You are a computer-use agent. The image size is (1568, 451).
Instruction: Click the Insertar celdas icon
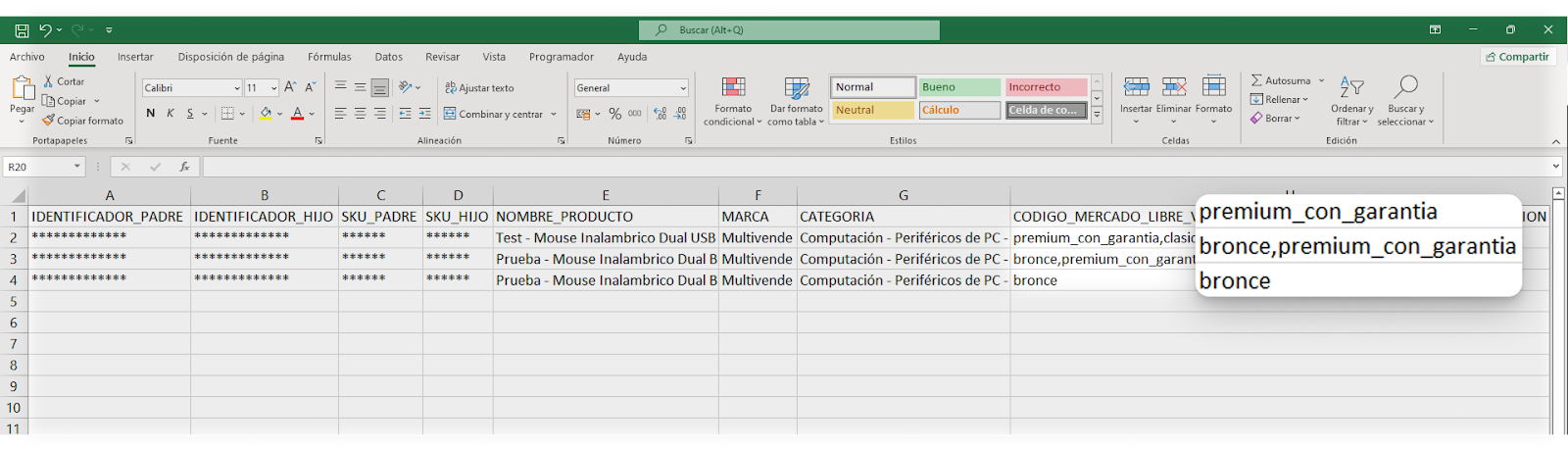point(1136,87)
